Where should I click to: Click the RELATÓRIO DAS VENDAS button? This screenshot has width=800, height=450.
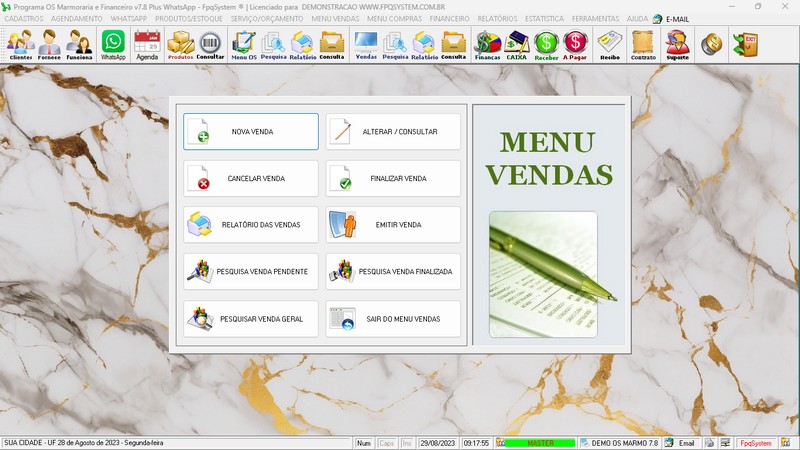(251, 224)
